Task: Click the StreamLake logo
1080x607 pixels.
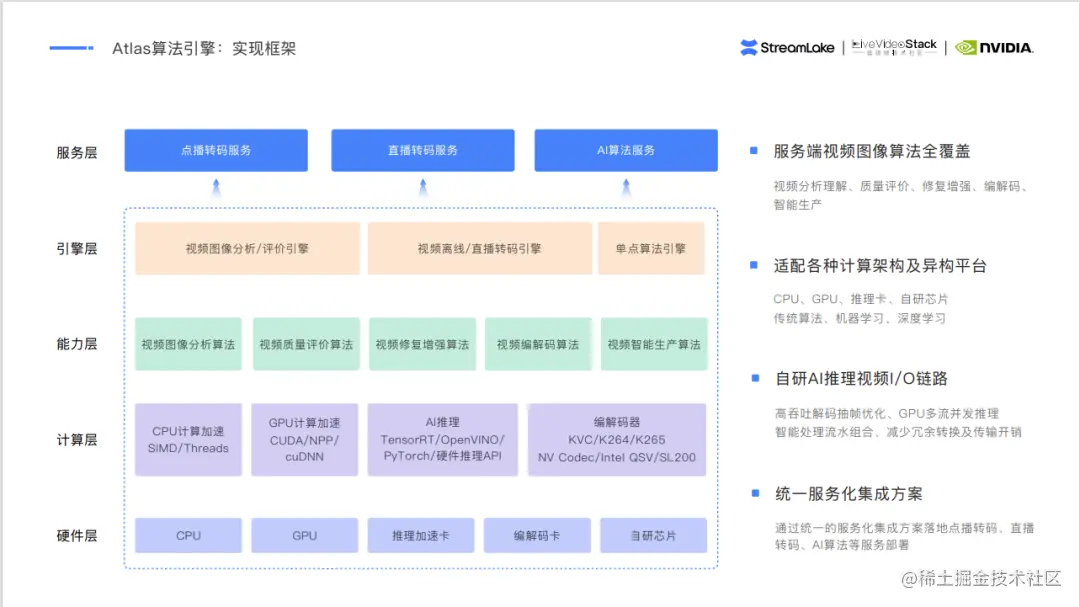Action: coord(786,45)
